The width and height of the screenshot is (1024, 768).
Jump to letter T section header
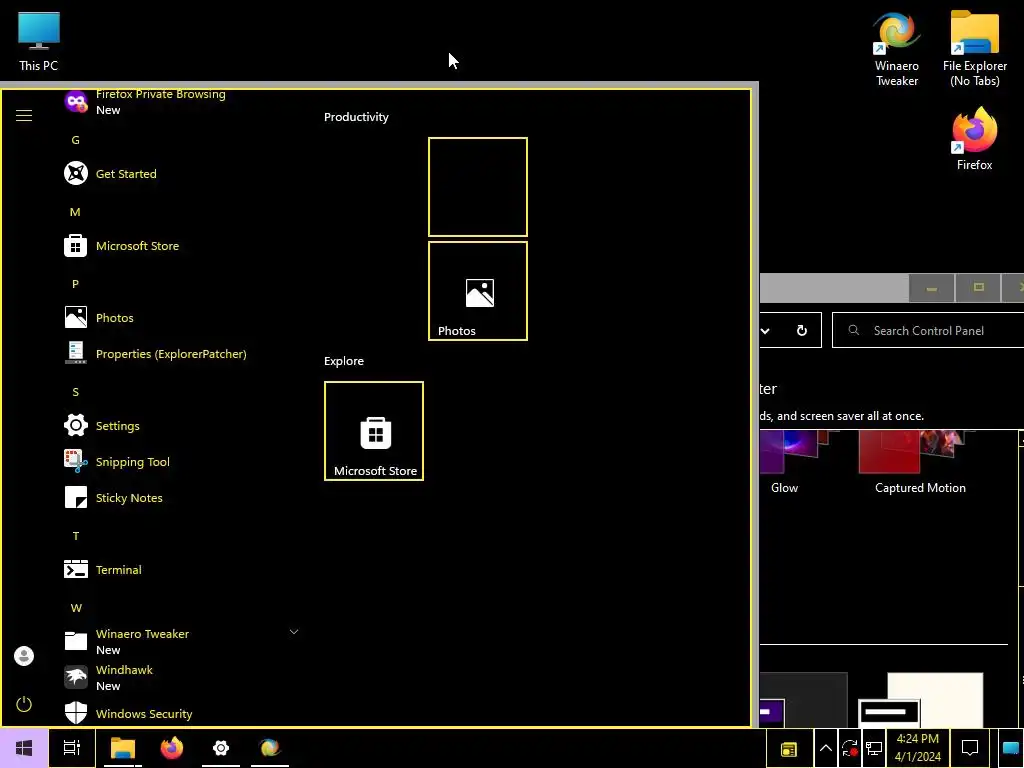coord(76,536)
